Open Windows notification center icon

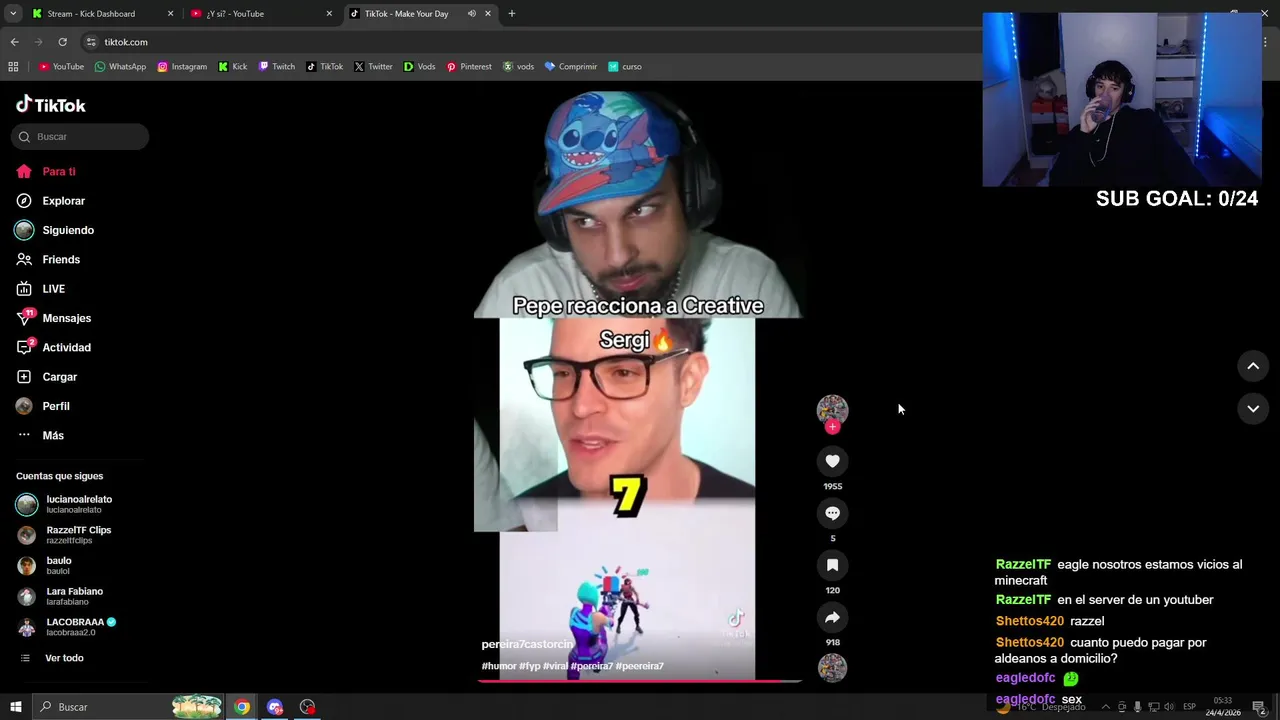1259,707
